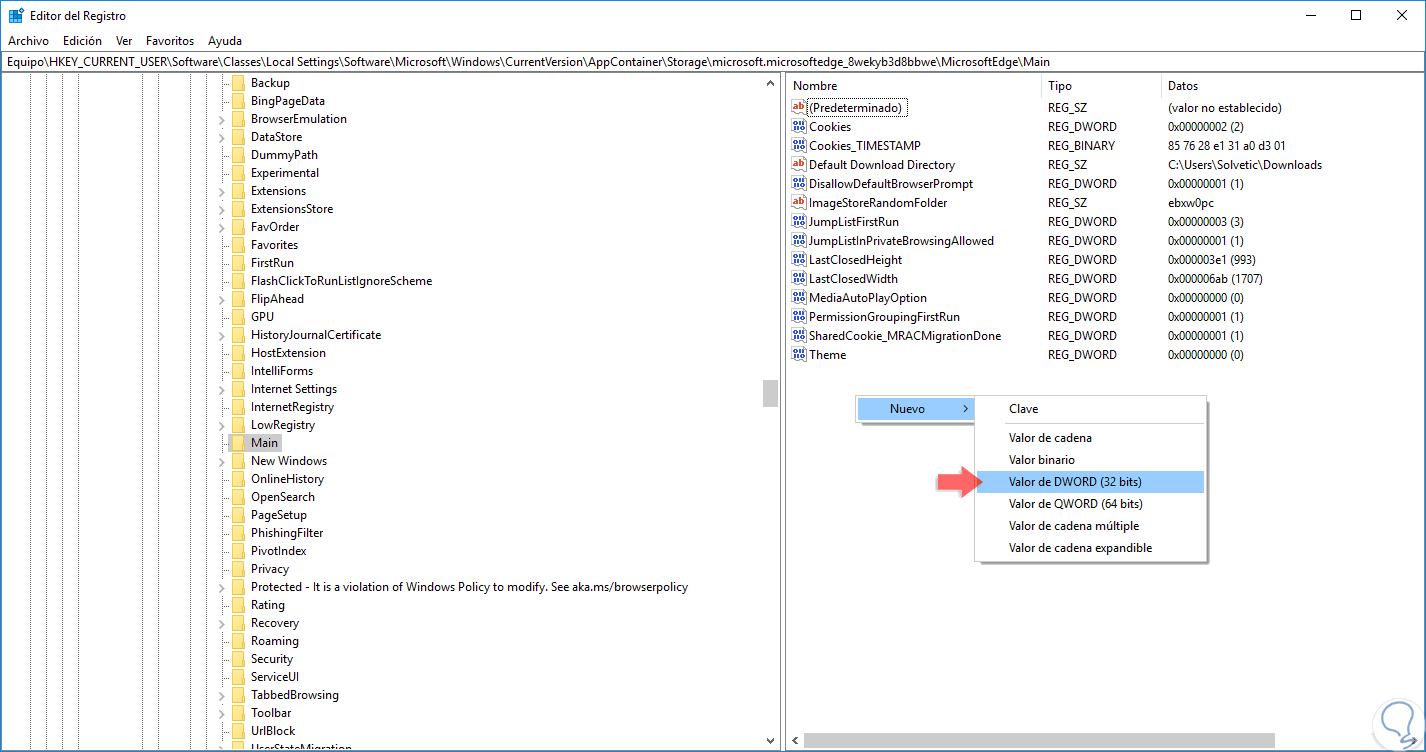
Task: Select the PhishingFilter key label
Action: (x=287, y=533)
